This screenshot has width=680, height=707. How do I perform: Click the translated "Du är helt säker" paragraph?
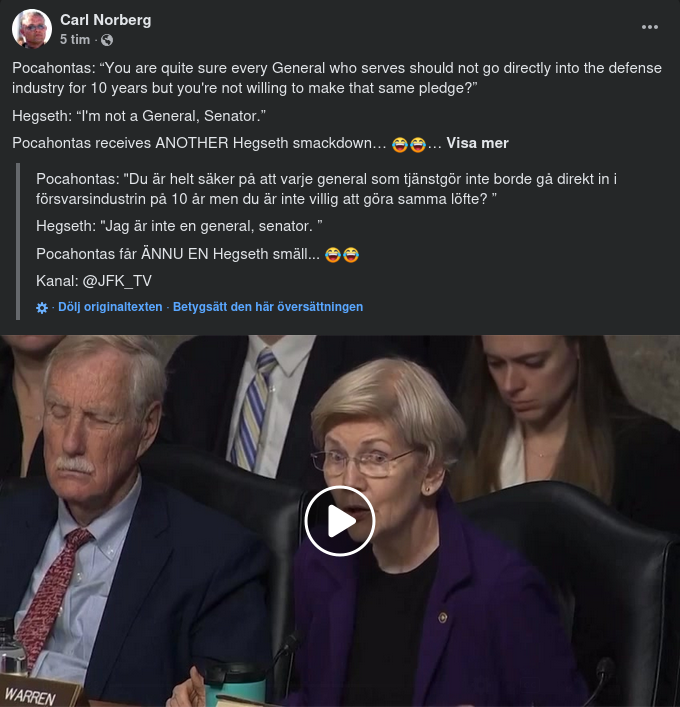325,189
